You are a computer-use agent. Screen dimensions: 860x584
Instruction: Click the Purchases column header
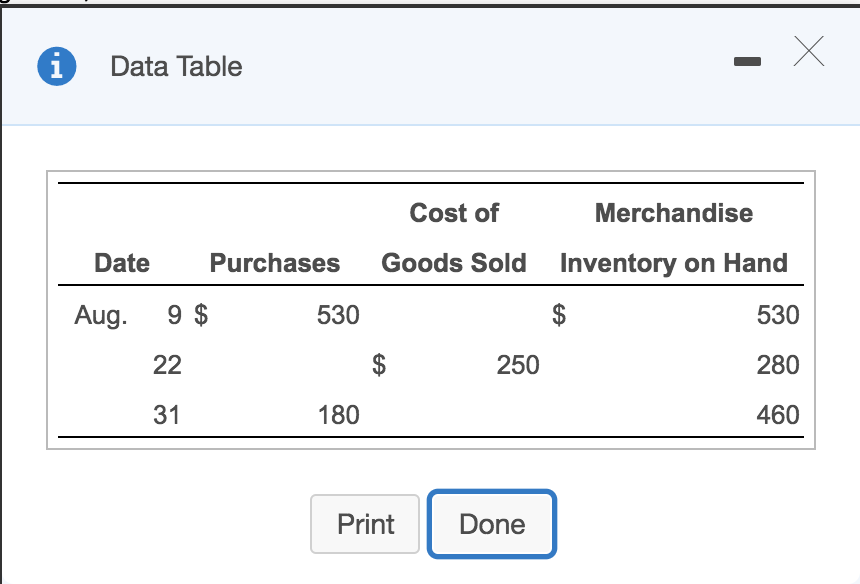coord(274,263)
